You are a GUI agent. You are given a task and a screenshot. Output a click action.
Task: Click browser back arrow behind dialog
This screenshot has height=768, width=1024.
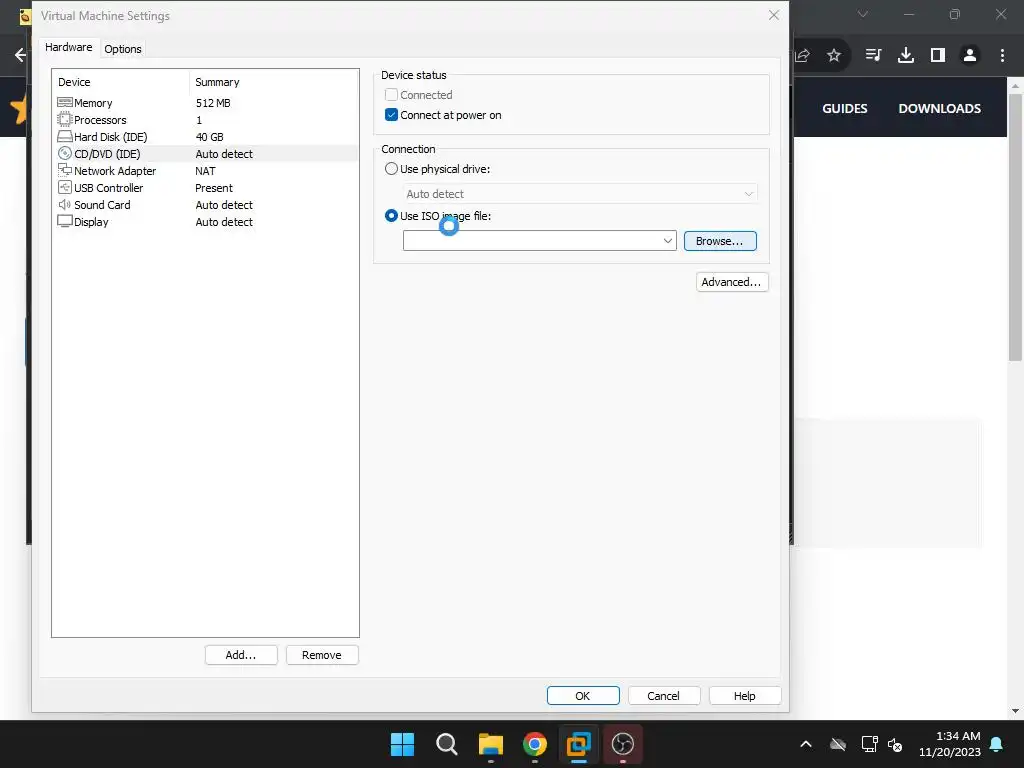point(20,55)
